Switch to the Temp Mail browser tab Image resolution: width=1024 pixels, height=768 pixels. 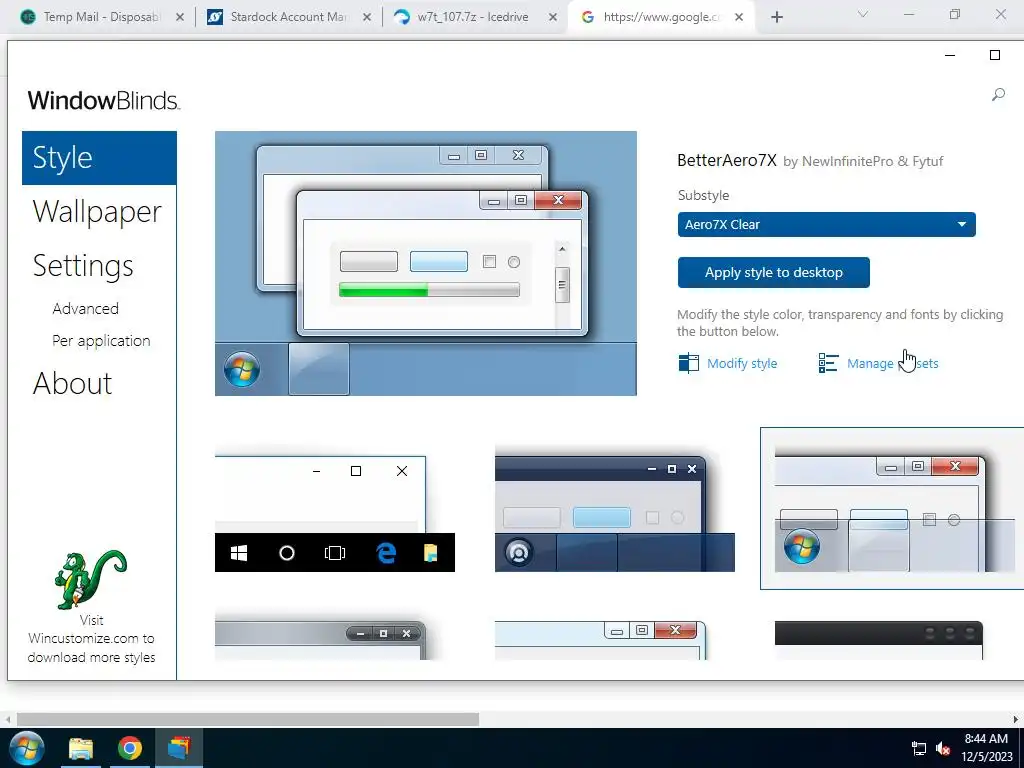coord(101,17)
